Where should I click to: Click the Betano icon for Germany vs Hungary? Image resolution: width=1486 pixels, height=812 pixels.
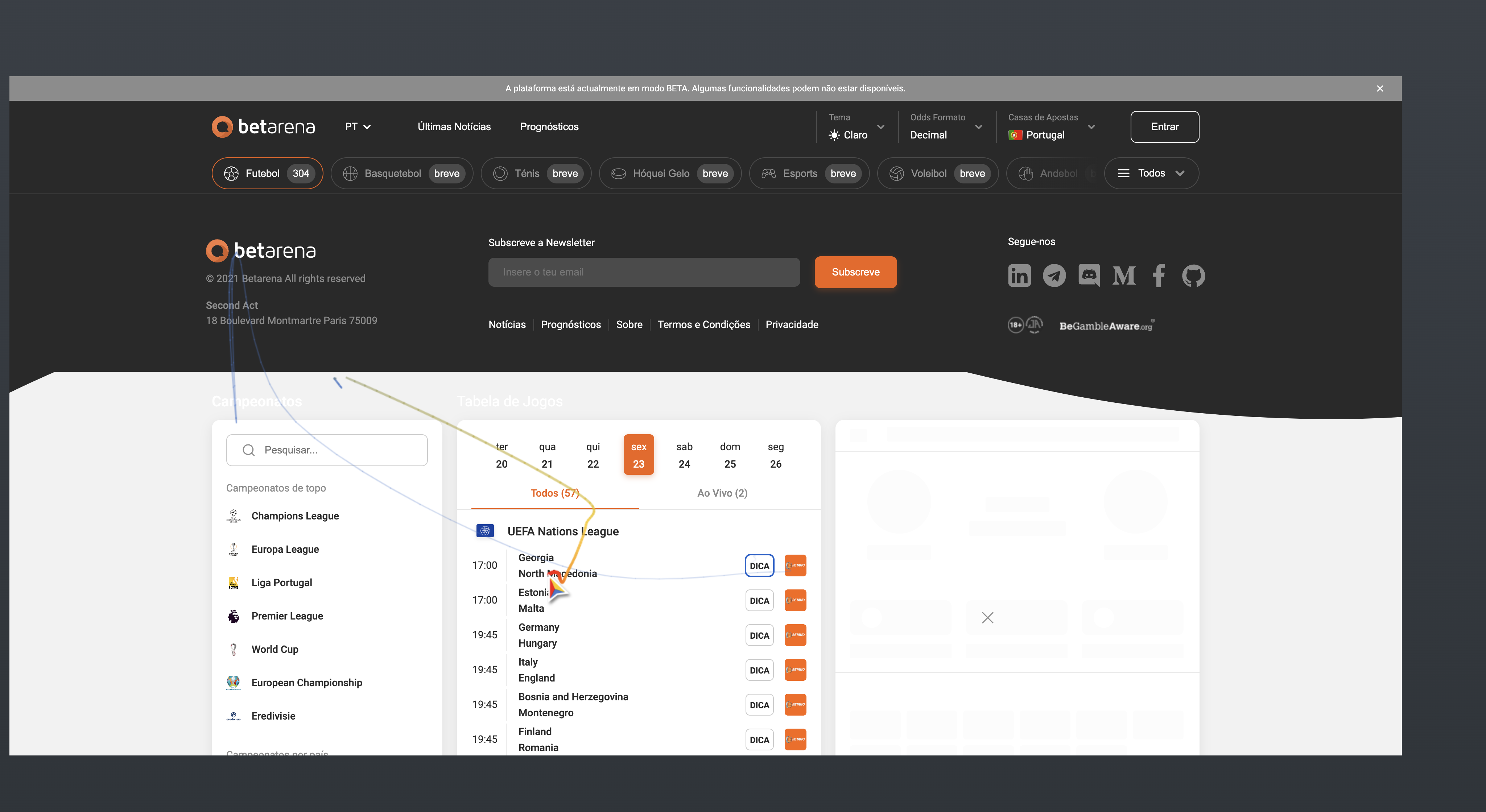point(795,635)
